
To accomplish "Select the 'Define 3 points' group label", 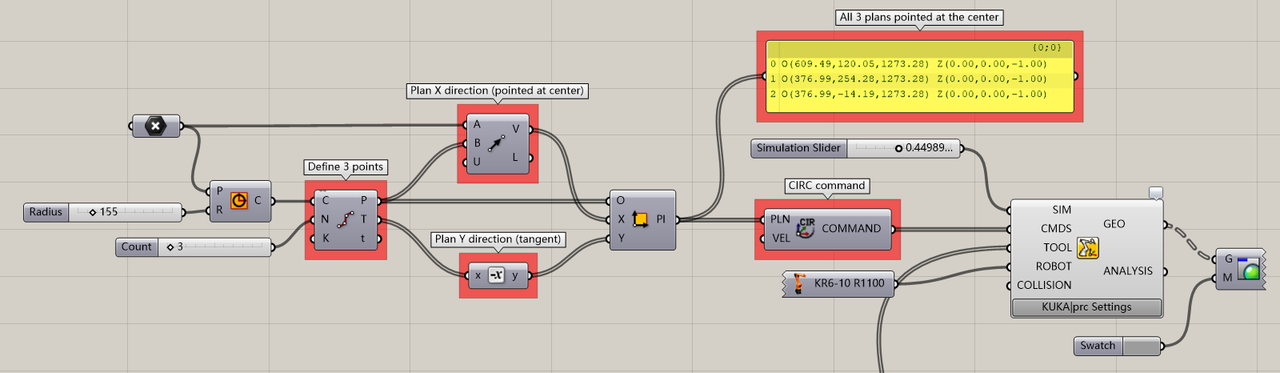I will point(345,167).
